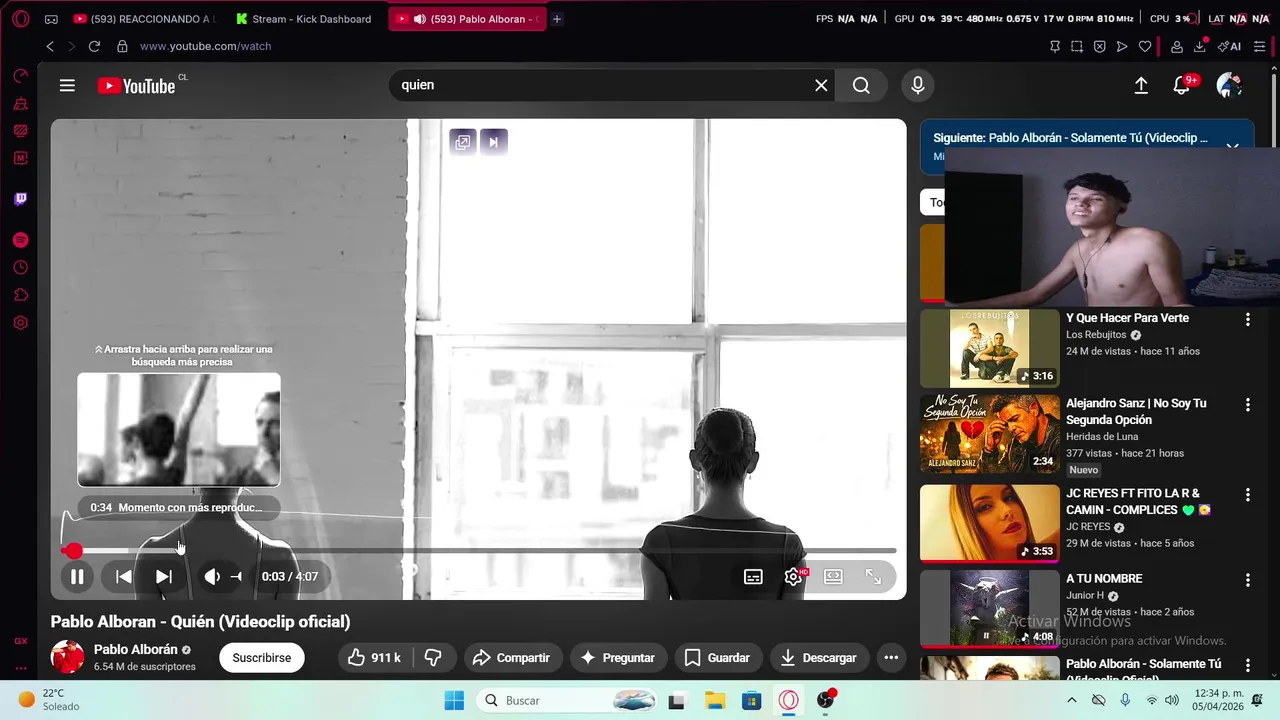The height and width of the screenshot is (720, 1280).
Task: Open a new browser tab
Action: pos(557,19)
